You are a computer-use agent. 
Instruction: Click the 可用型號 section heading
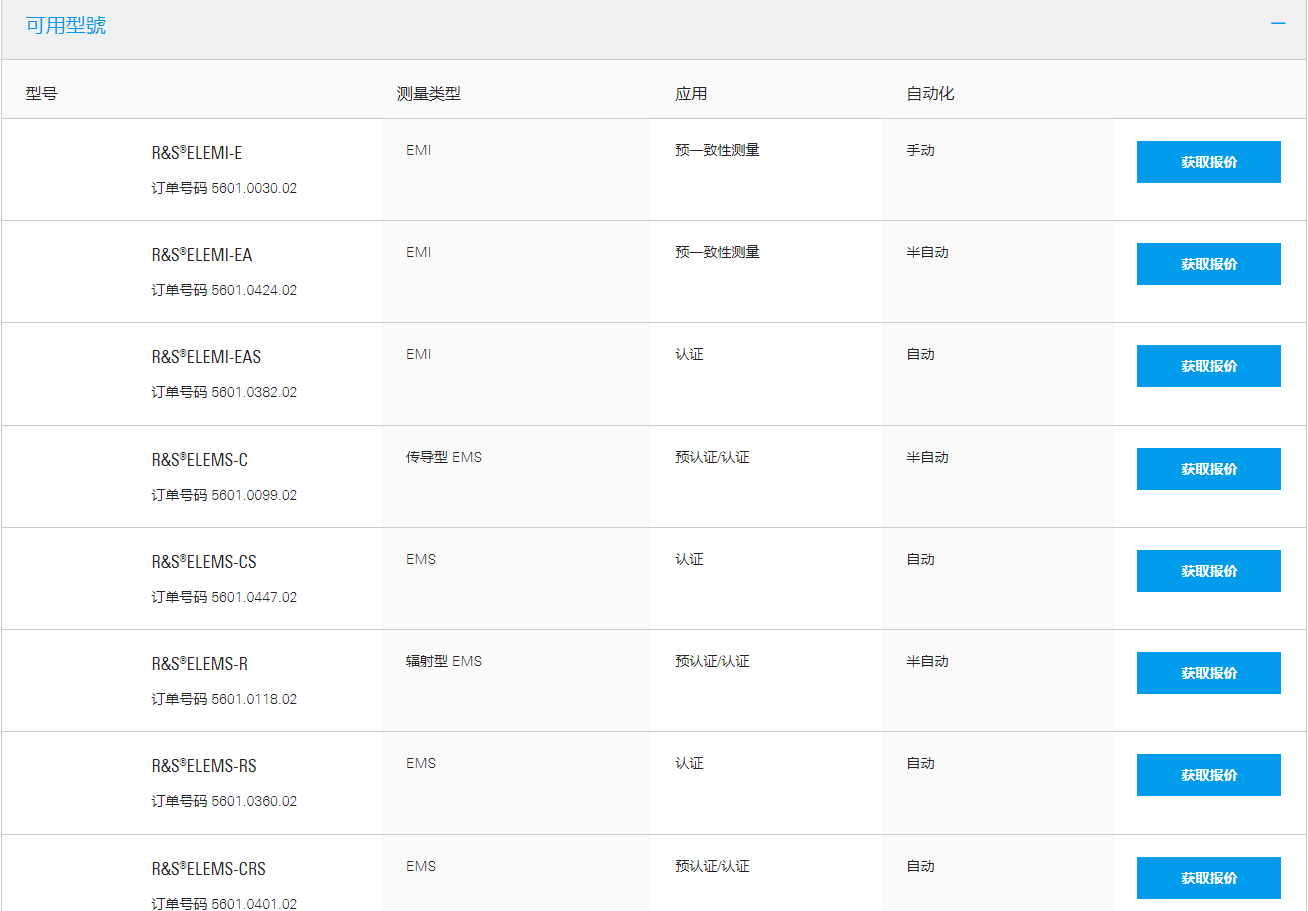(66, 26)
